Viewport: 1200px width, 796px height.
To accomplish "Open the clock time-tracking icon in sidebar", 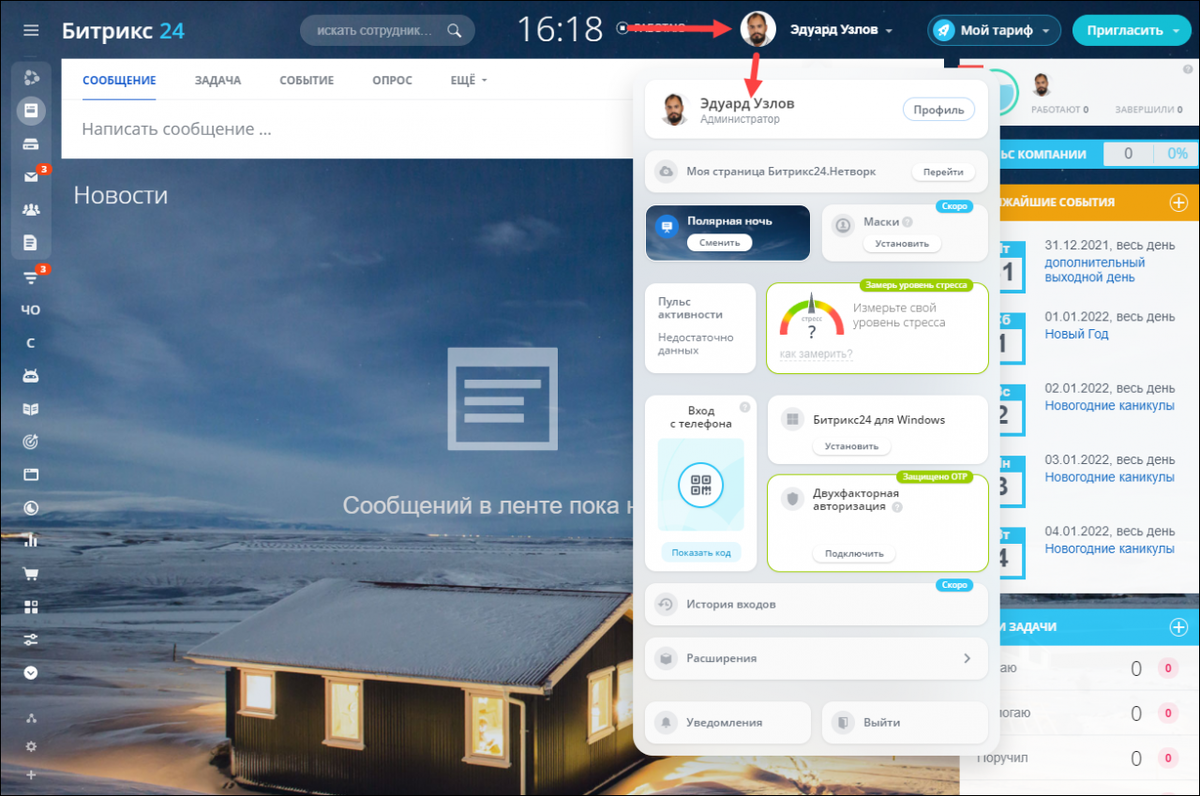I will click(31, 507).
